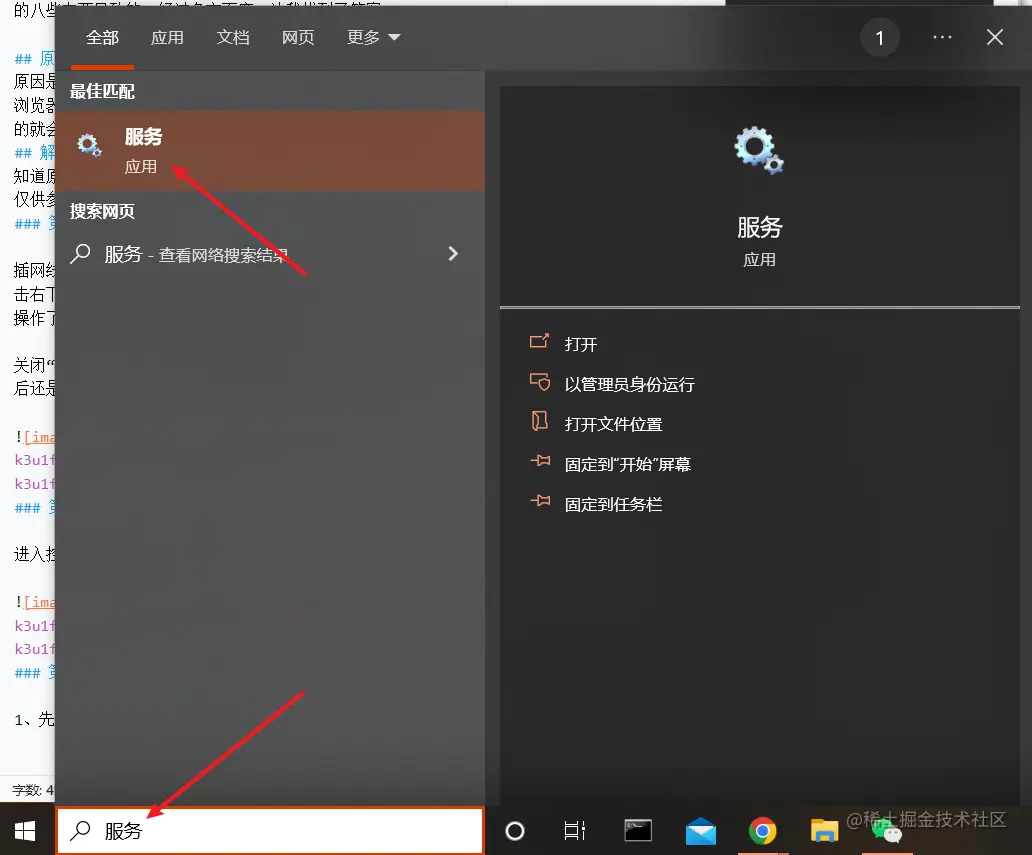Image resolution: width=1032 pixels, height=855 pixels.
Task: Click the large 服务 gears icon in preview
Action: (x=759, y=150)
